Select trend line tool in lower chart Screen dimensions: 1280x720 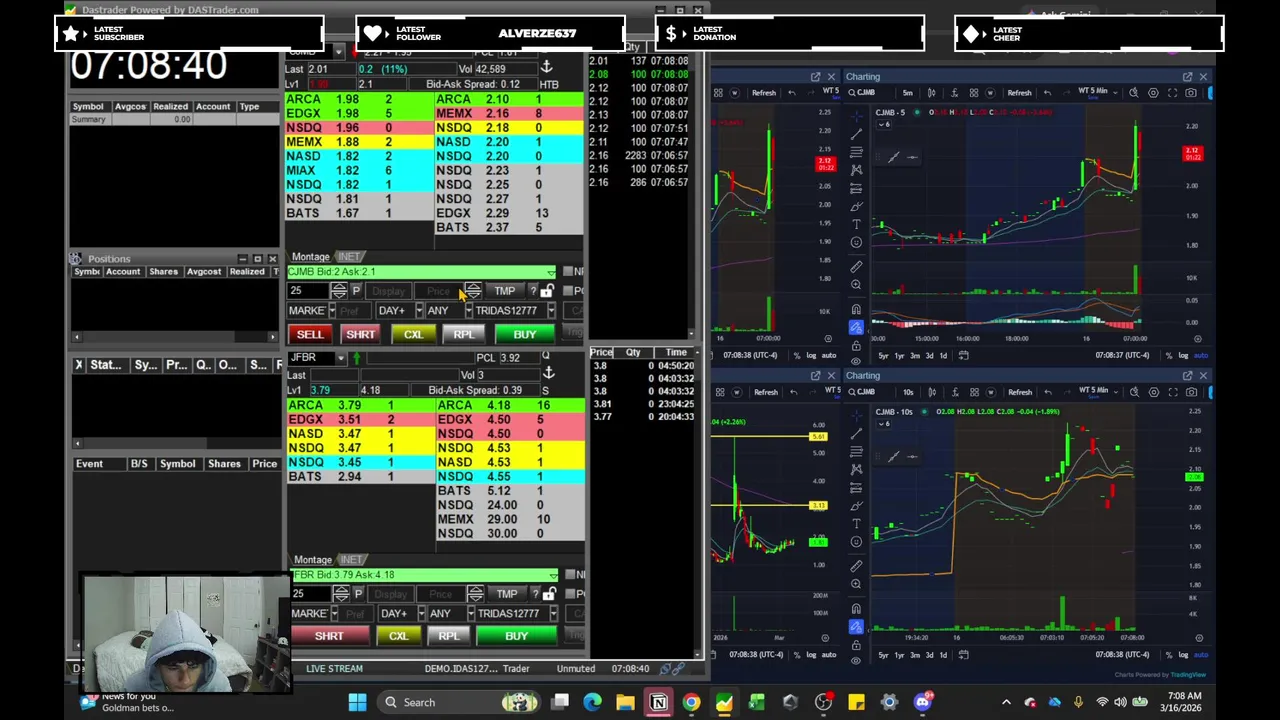pyautogui.click(x=856, y=433)
